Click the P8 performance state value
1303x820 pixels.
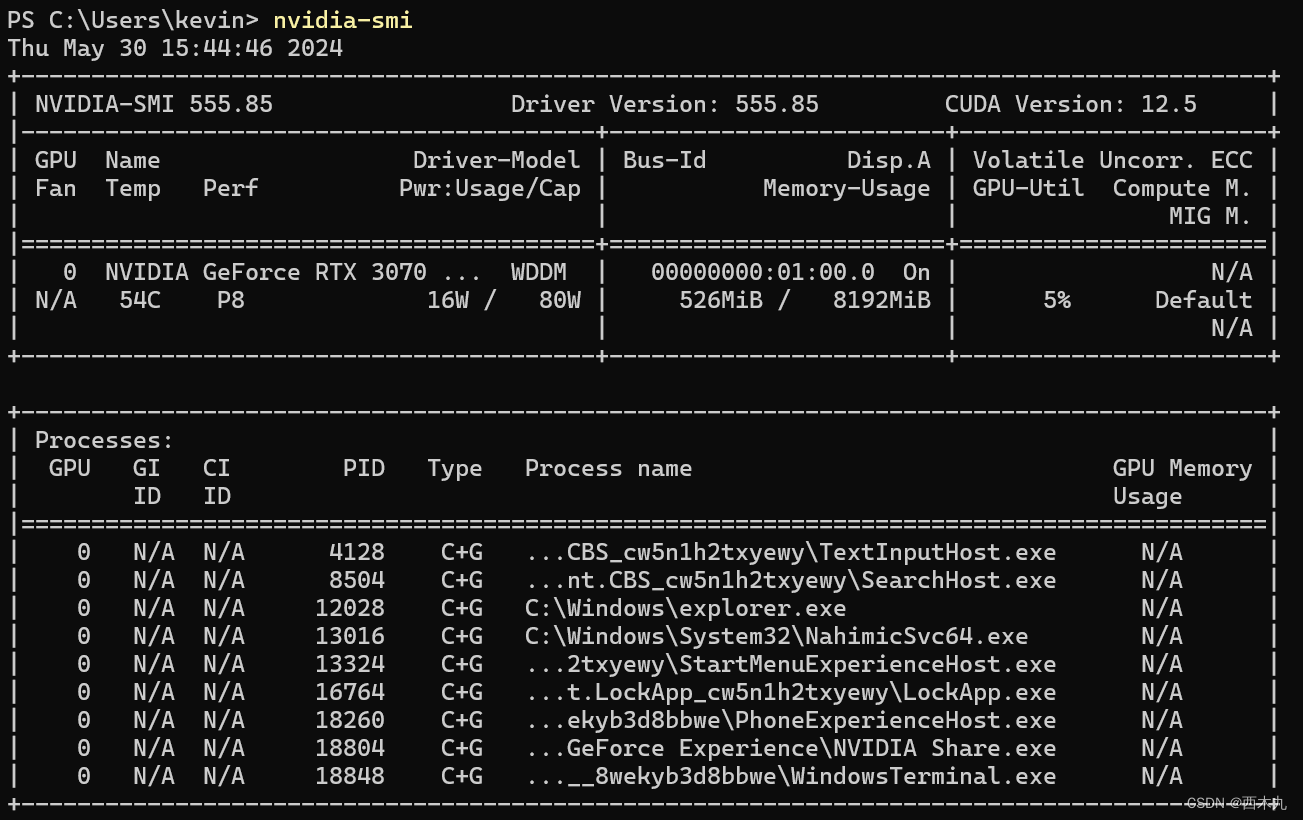(x=230, y=300)
